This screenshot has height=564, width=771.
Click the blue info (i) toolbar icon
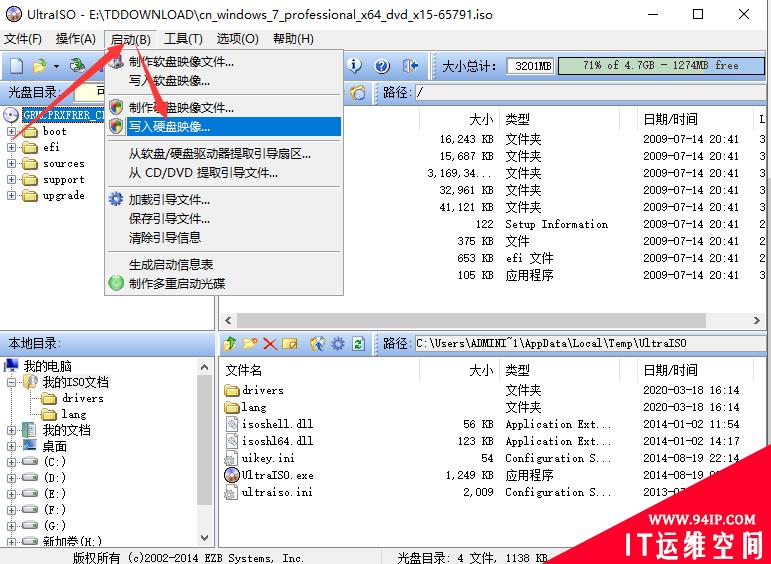click(355, 65)
